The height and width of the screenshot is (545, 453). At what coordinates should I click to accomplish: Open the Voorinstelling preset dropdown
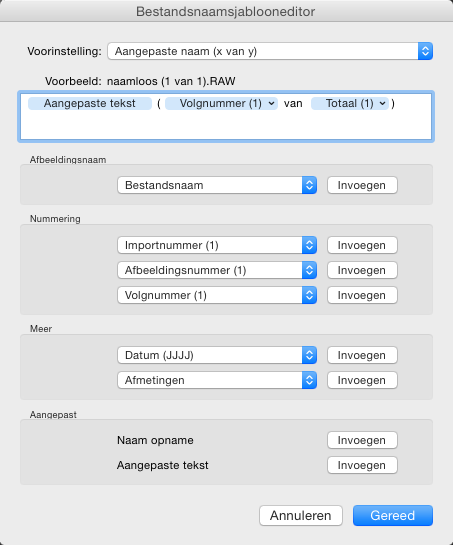point(270,51)
